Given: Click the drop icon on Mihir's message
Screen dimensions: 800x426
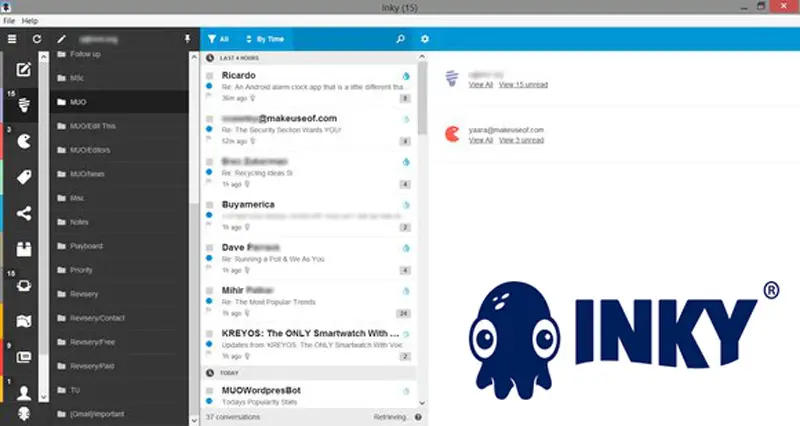Looking at the screenshot, I should coord(406,291).
